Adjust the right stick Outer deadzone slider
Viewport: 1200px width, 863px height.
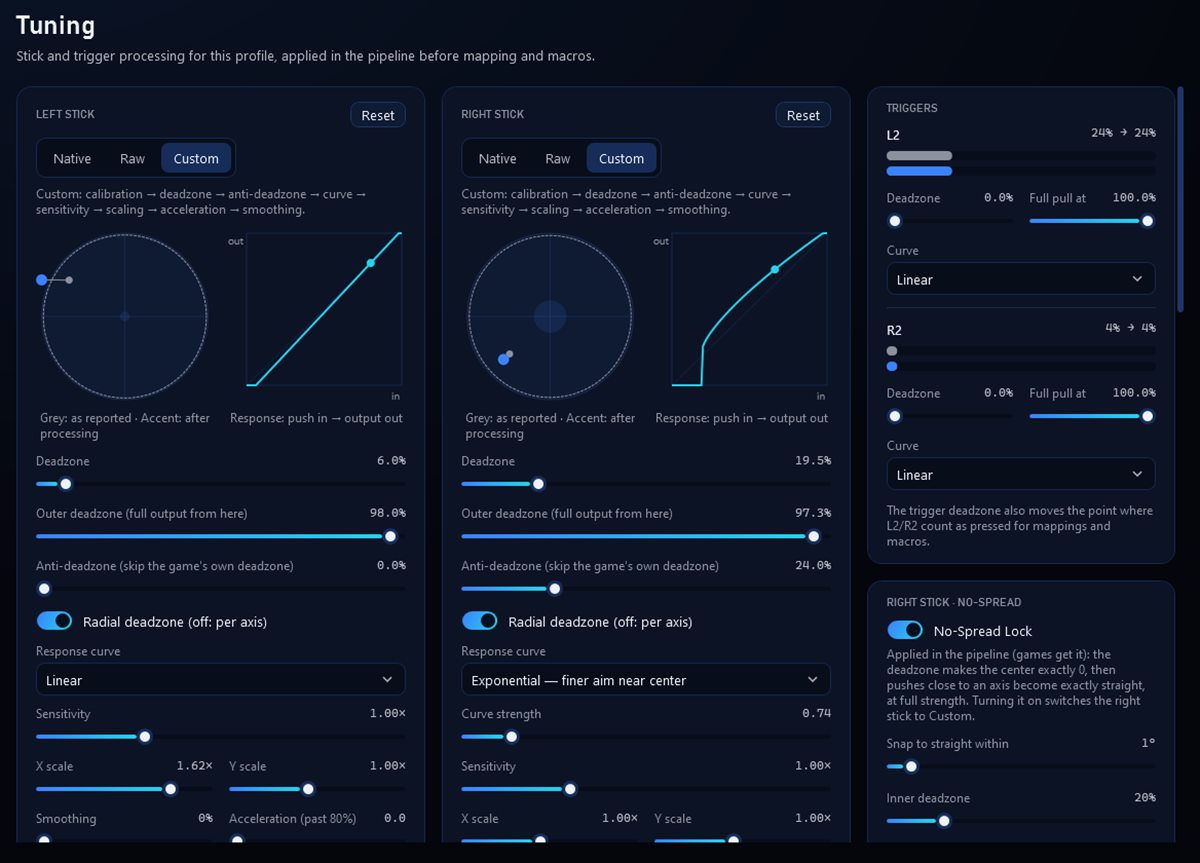646,536
